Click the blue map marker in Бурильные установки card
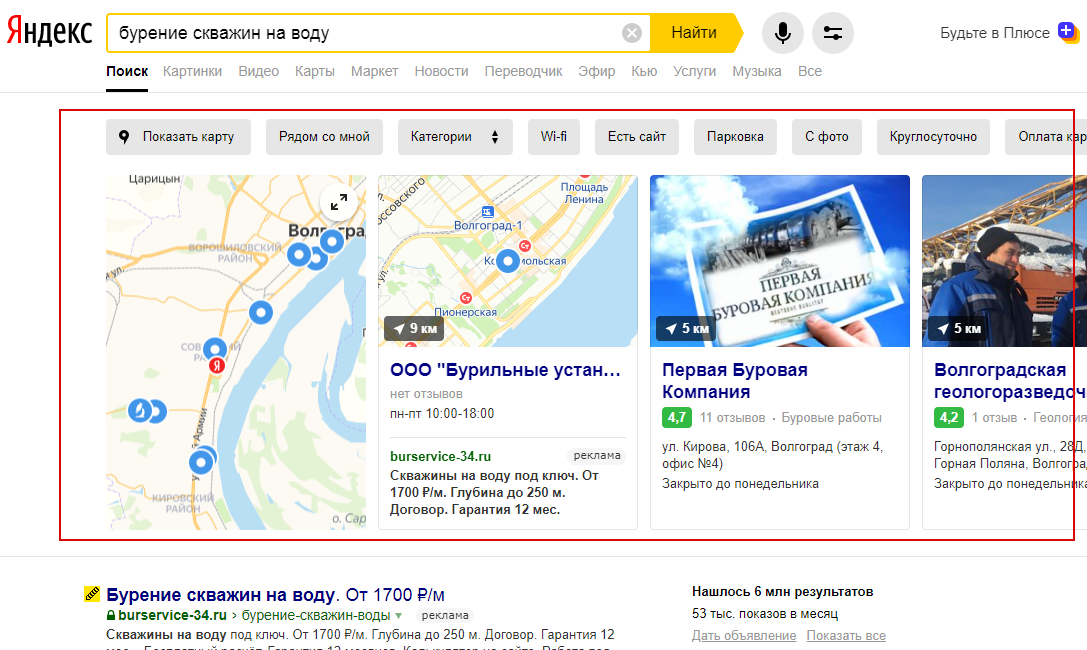 [507, 261]
